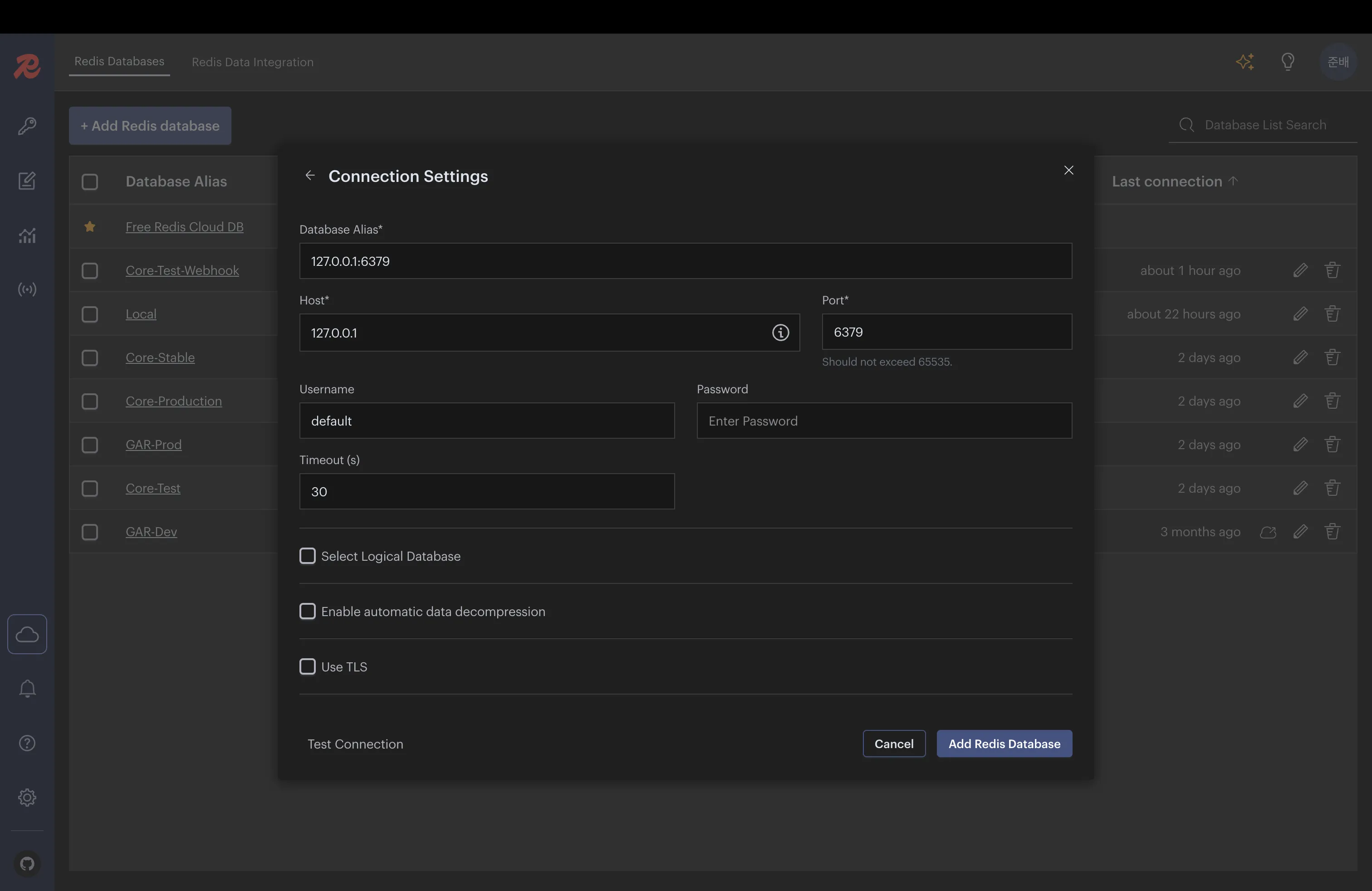Click the host info icon

coord(780,333)
